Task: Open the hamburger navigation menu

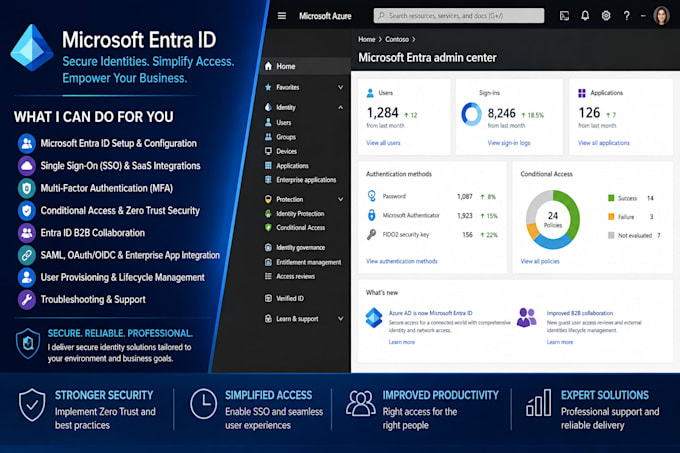Action: (281, 16)
